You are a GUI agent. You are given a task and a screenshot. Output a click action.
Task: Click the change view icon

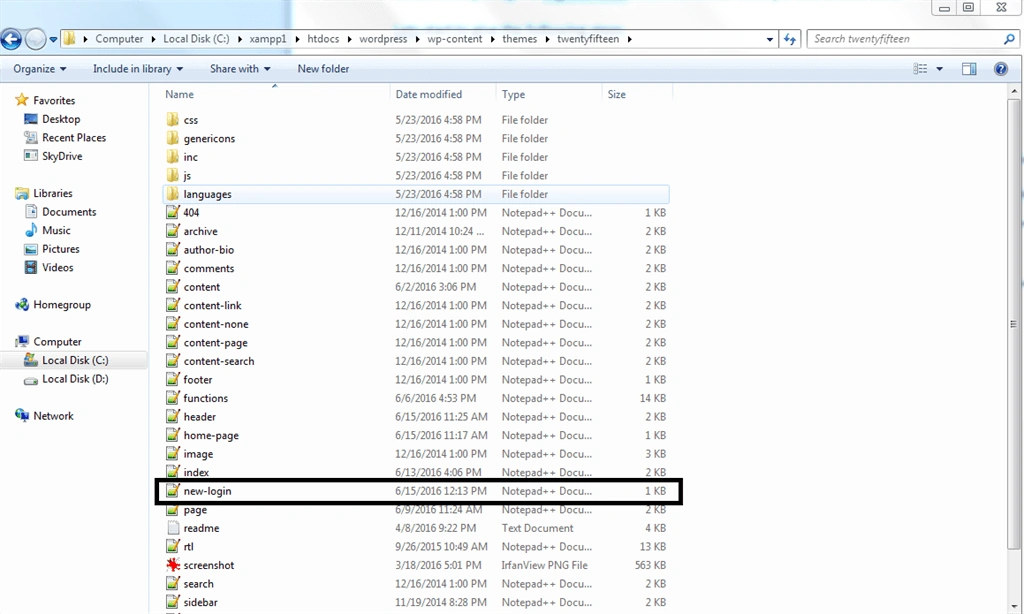point(920,69)
